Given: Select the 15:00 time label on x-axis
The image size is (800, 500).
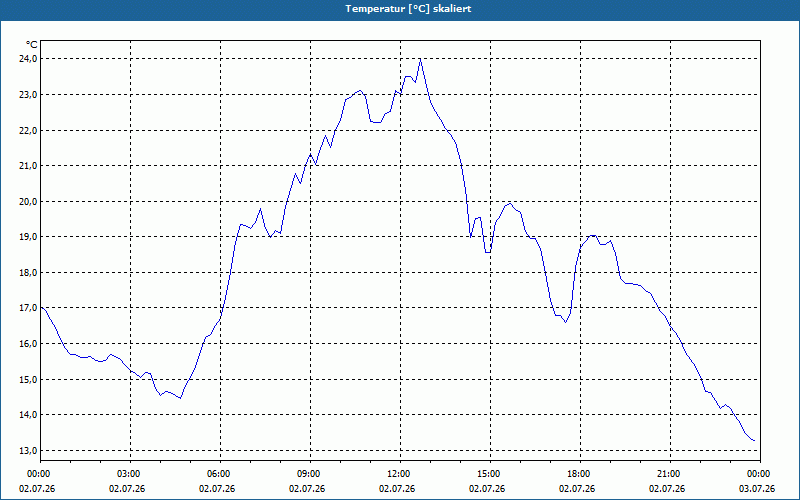Looking at the screenshot, I should tap(490, 474).
